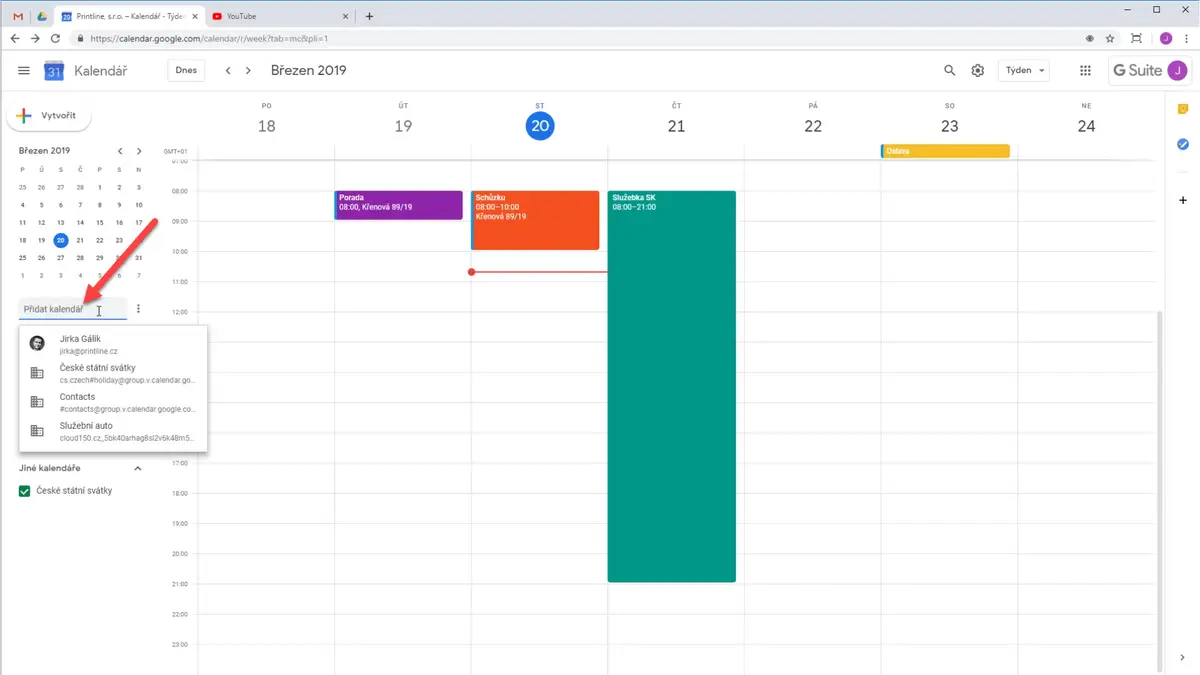Click the Vytvořit create button
Screen dimensions: 1200x675
coord(49,116)
